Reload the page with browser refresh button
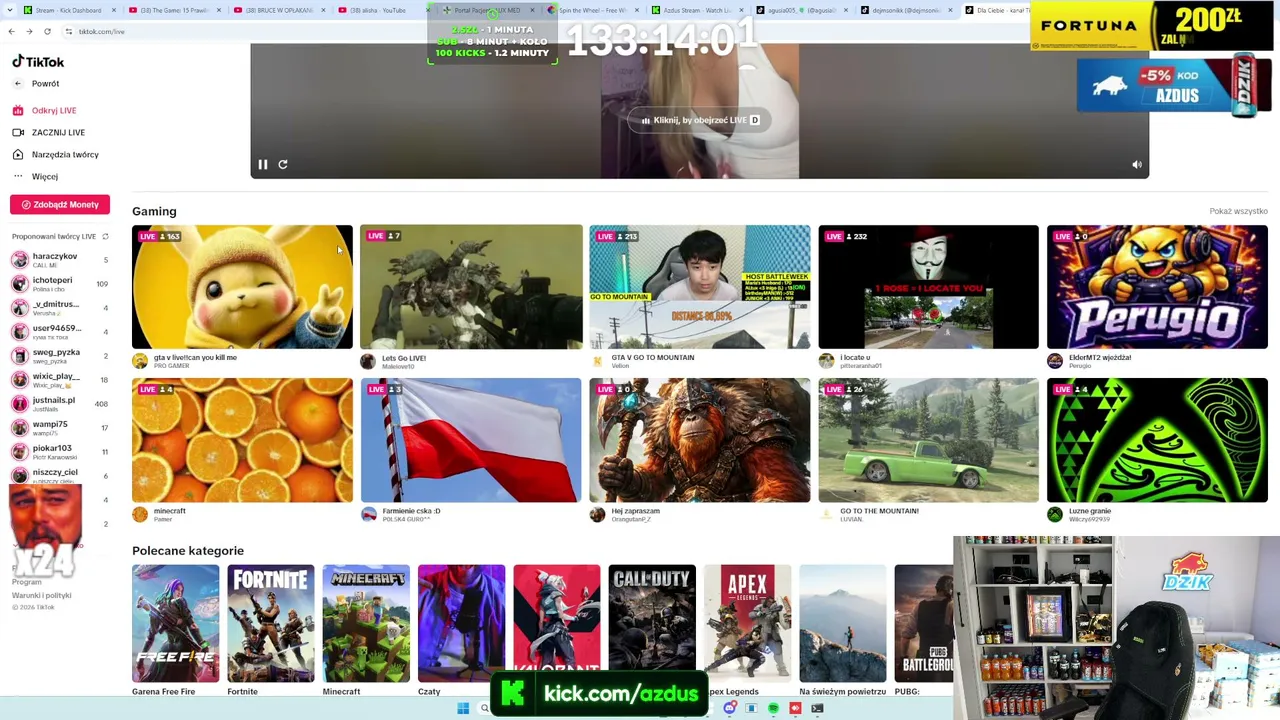This screenshot has height=720, width=1280. coord(47,32)
